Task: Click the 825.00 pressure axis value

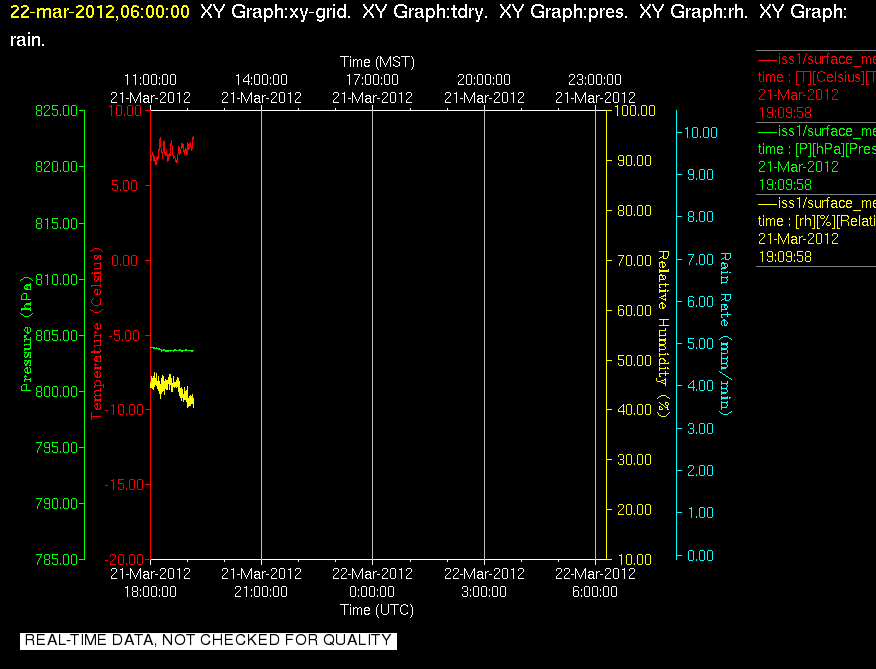Action: (56, 111)
